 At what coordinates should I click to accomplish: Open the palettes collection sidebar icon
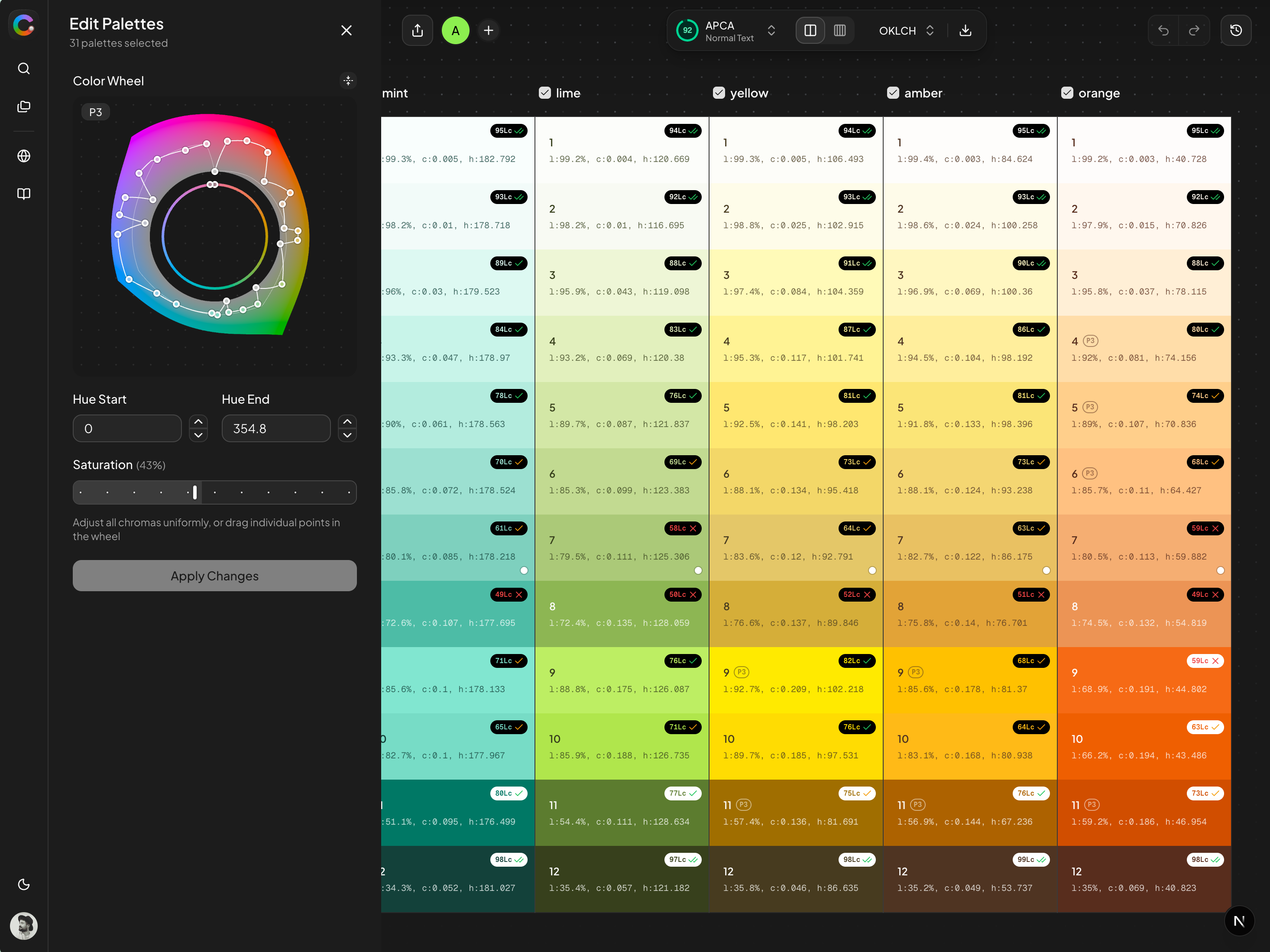[x=23, y=106]
